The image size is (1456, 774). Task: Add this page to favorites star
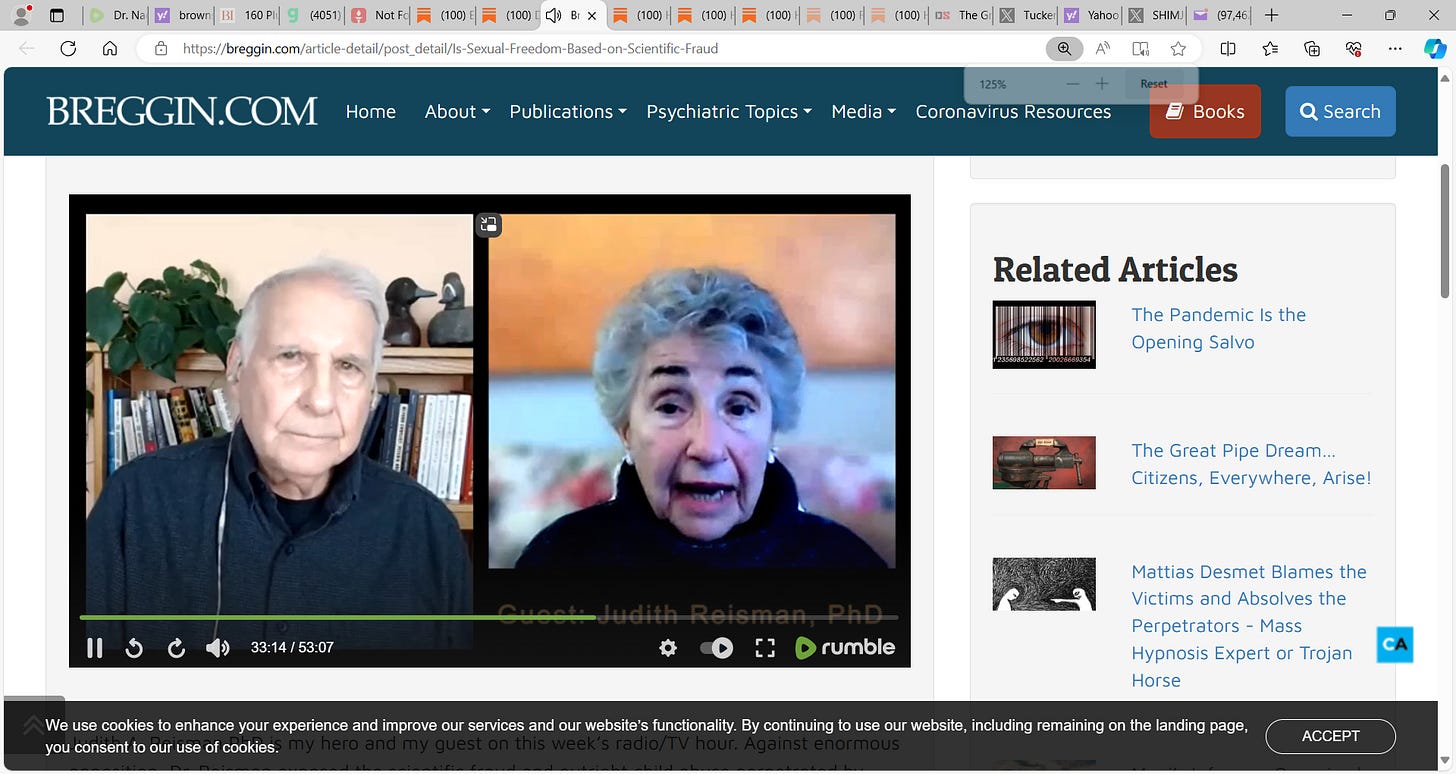[x=1178, y=48]
